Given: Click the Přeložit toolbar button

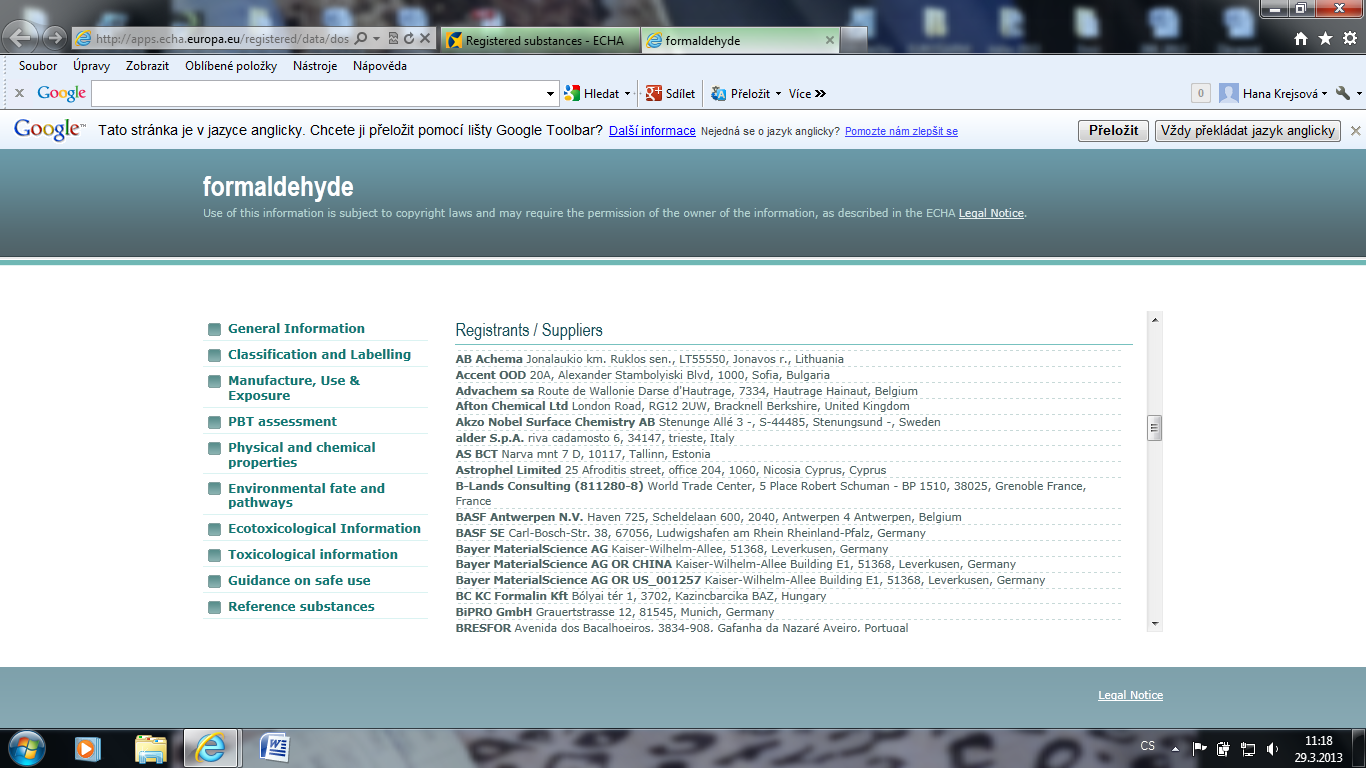Looking at the screenshot, I should [741, 94].
